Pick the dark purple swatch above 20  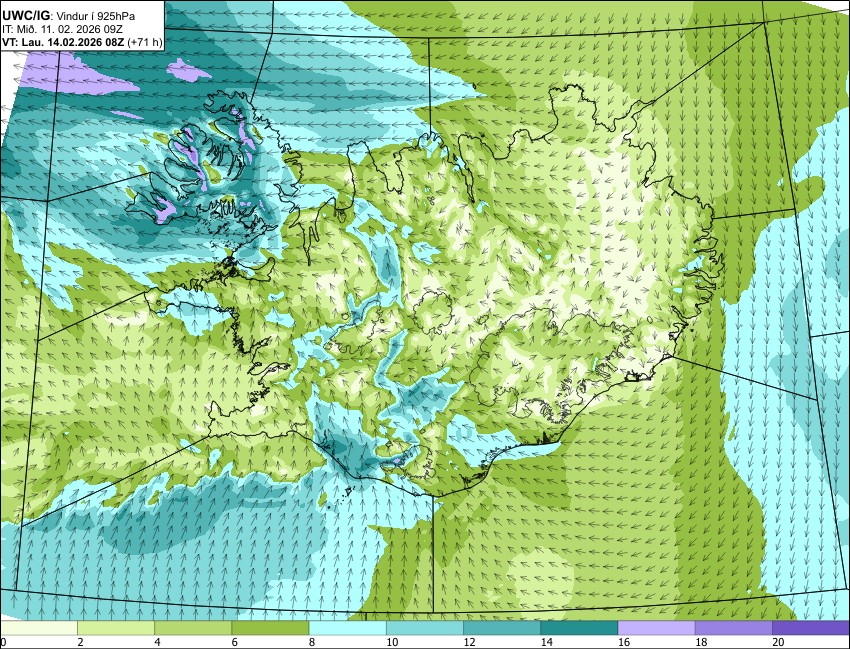click(x=811, y=628)
